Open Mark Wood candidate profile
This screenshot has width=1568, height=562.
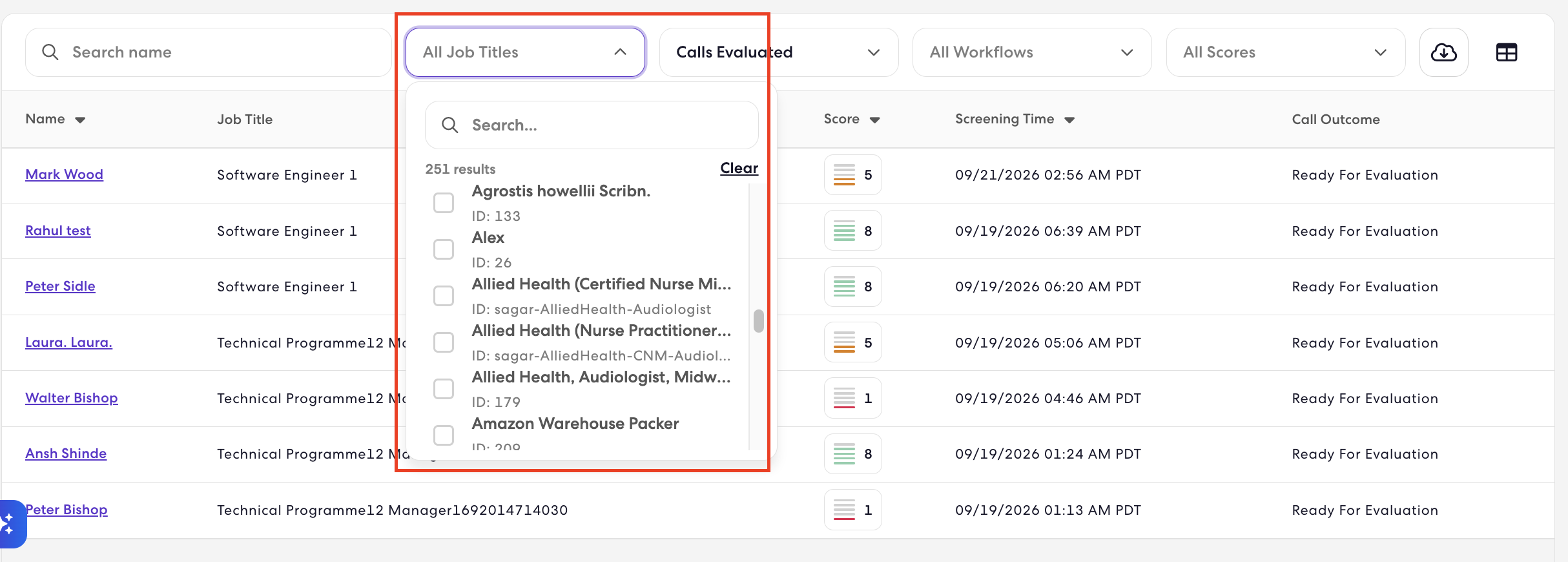click(64, 174)
